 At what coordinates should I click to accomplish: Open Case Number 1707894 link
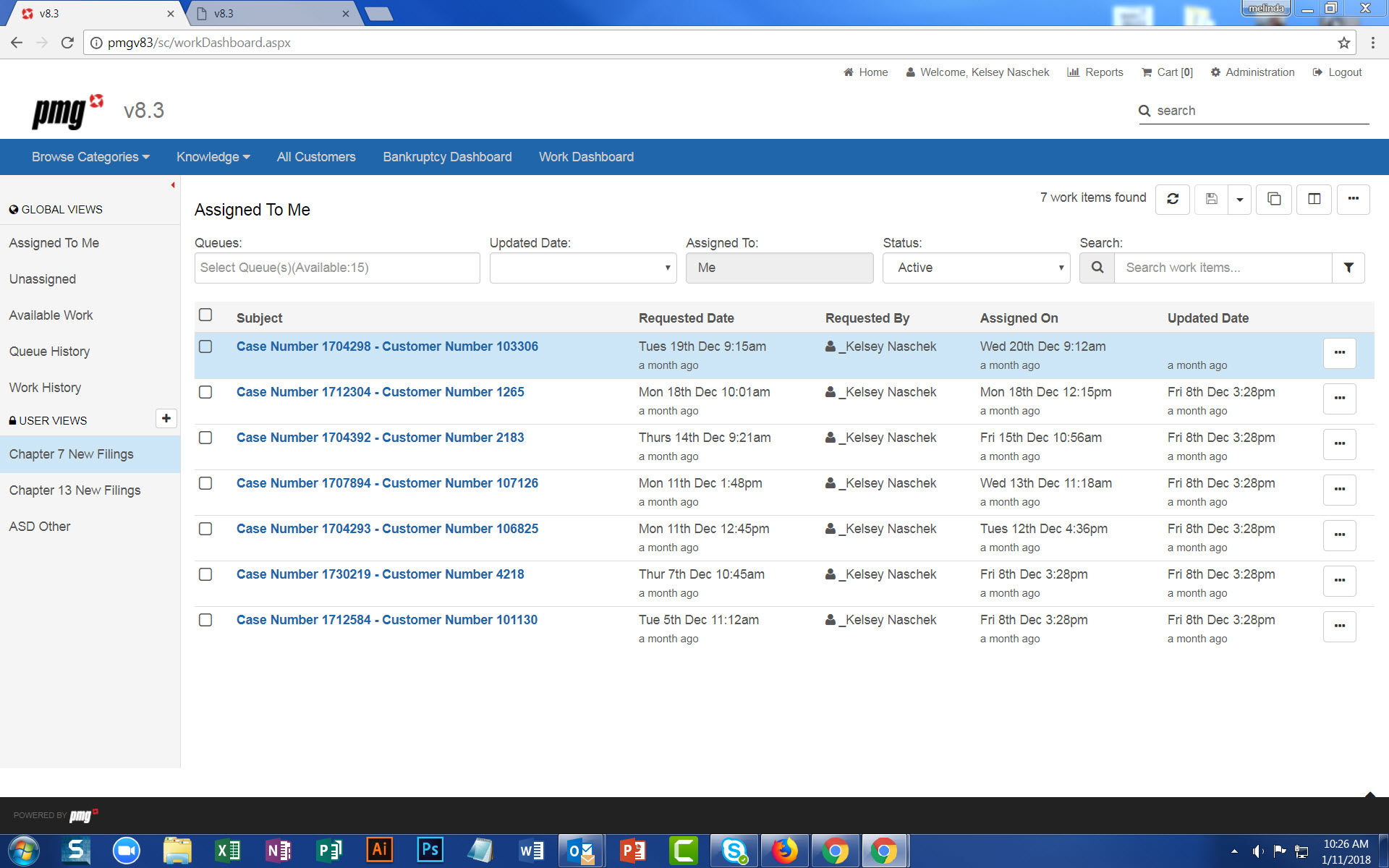tap(387, 483)
